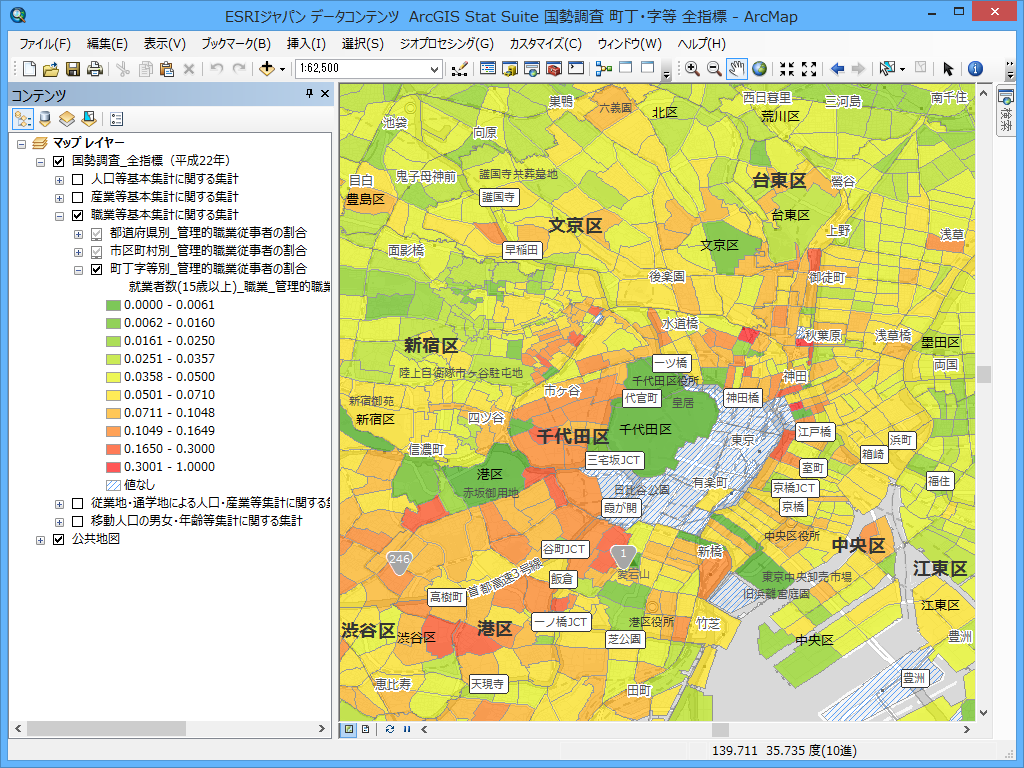Open the Identify info tool
This screenshot has width=1024, height=768.
975,69
